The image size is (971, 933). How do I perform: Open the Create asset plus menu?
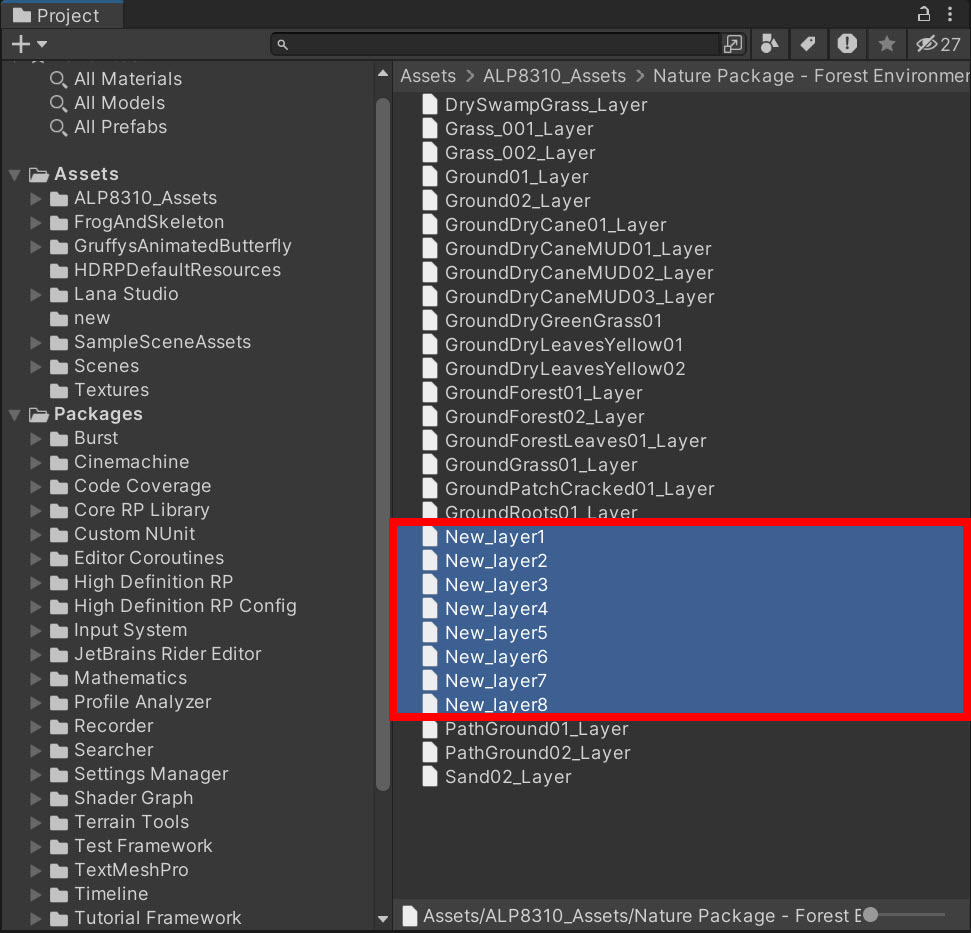point(28,44)
